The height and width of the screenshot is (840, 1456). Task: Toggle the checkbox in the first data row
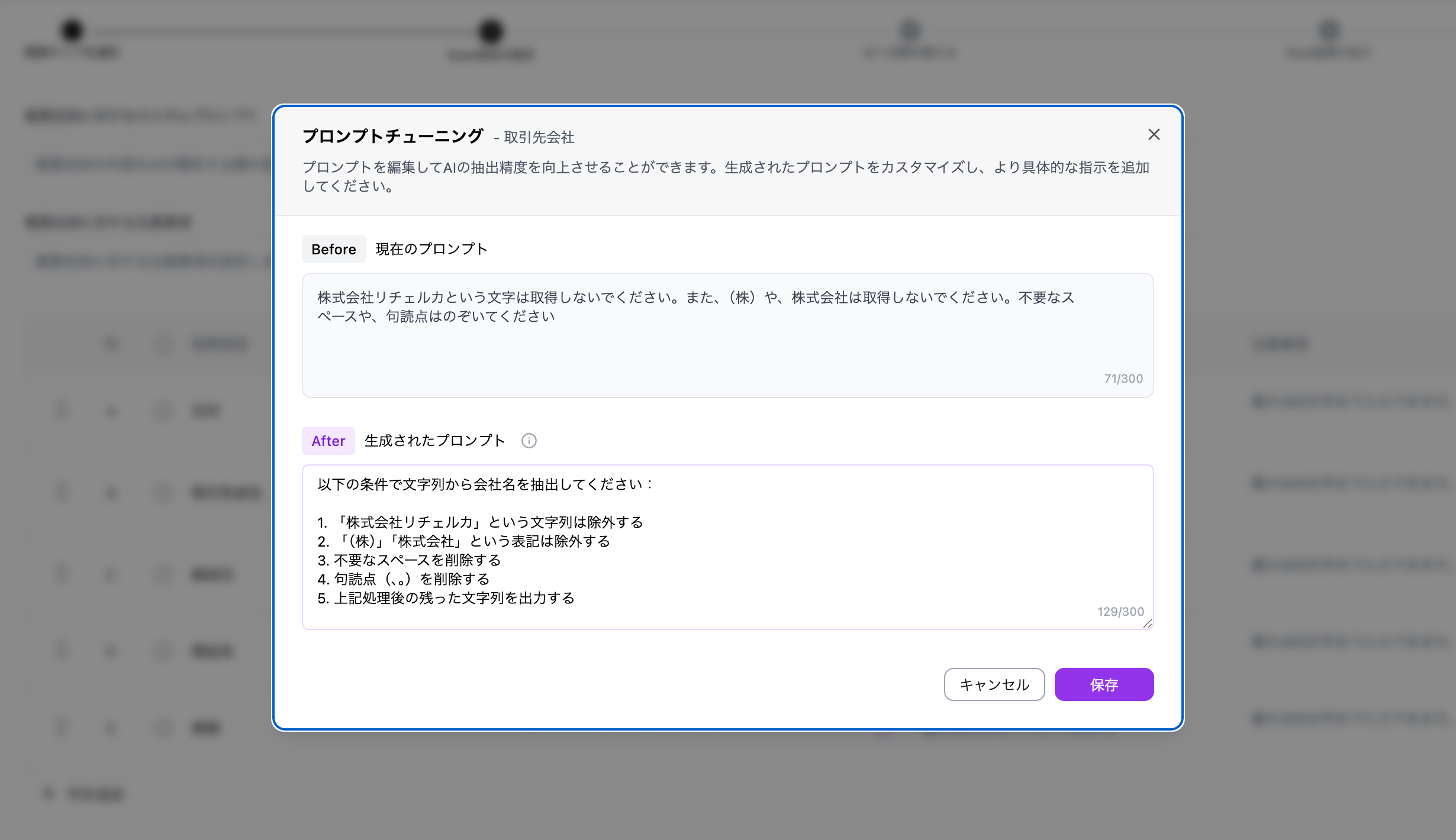[x=163, y=409]
